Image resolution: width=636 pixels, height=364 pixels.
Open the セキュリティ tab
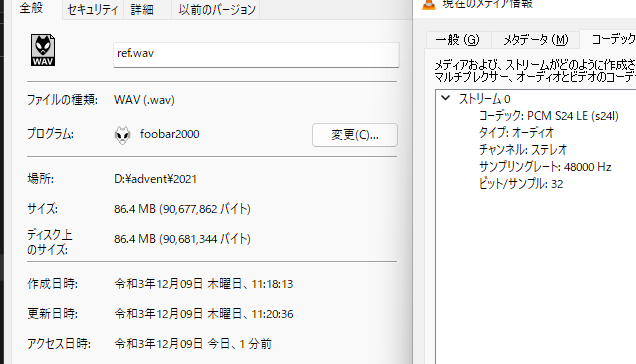point(92,10)
